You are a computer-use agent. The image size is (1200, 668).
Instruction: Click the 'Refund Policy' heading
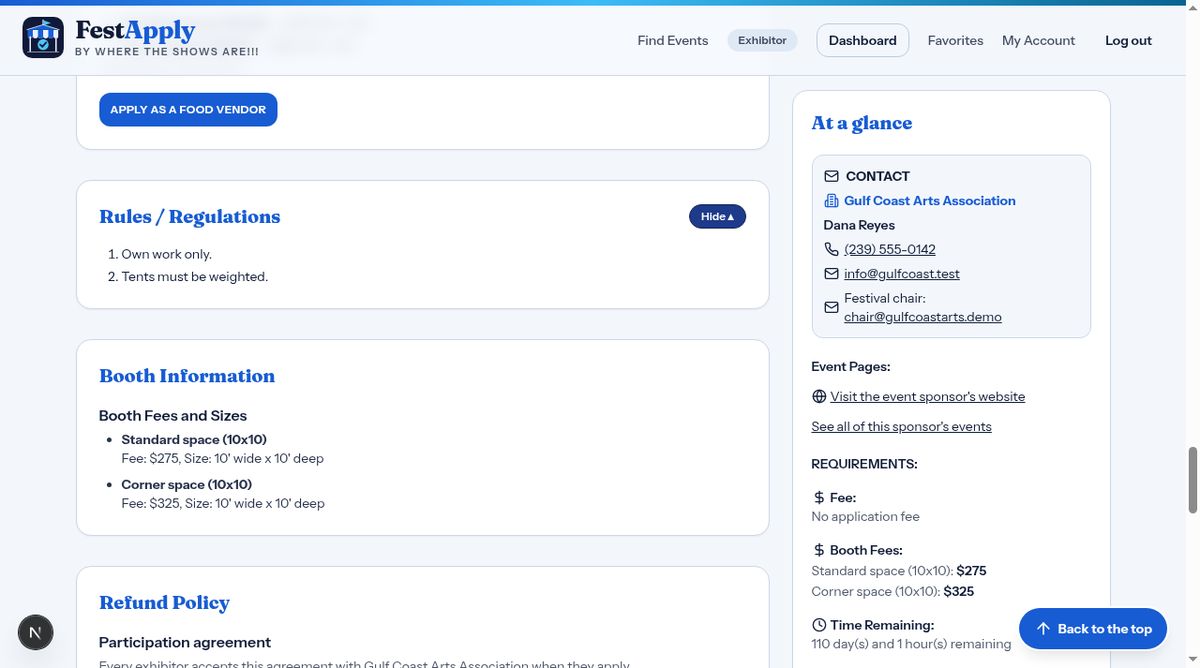tap(164, 603)
